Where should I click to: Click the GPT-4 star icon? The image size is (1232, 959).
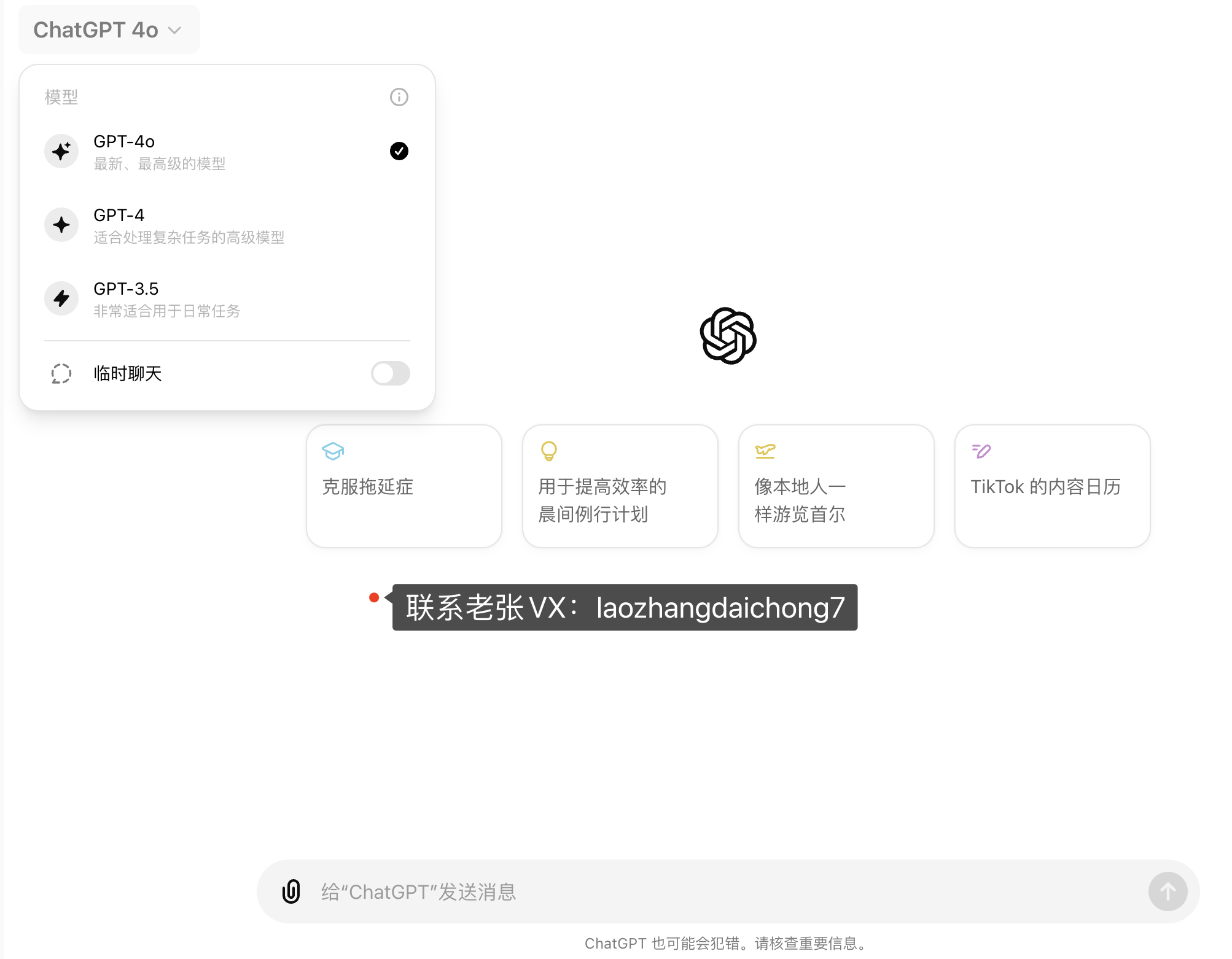[x=61, y=225]
